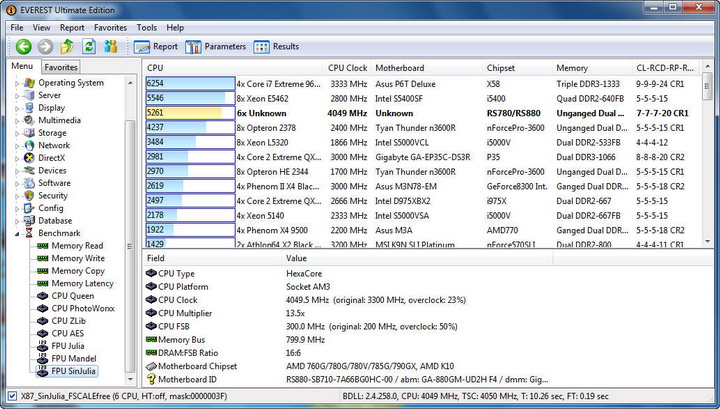The image size is (720, 409).
Task: Select the Storage tree icon
Action: [29, 133]
